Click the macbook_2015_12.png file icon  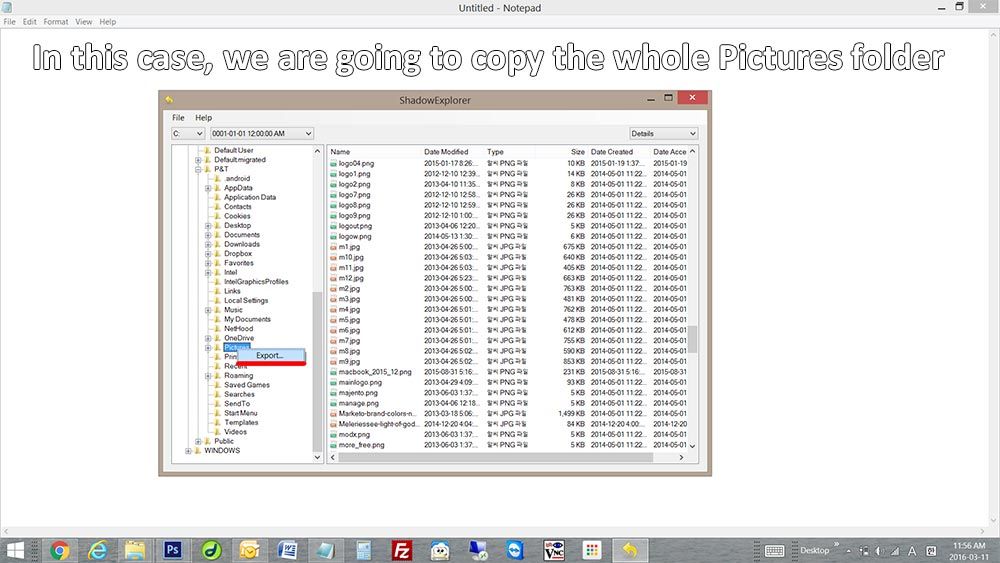tap(334, 372)
